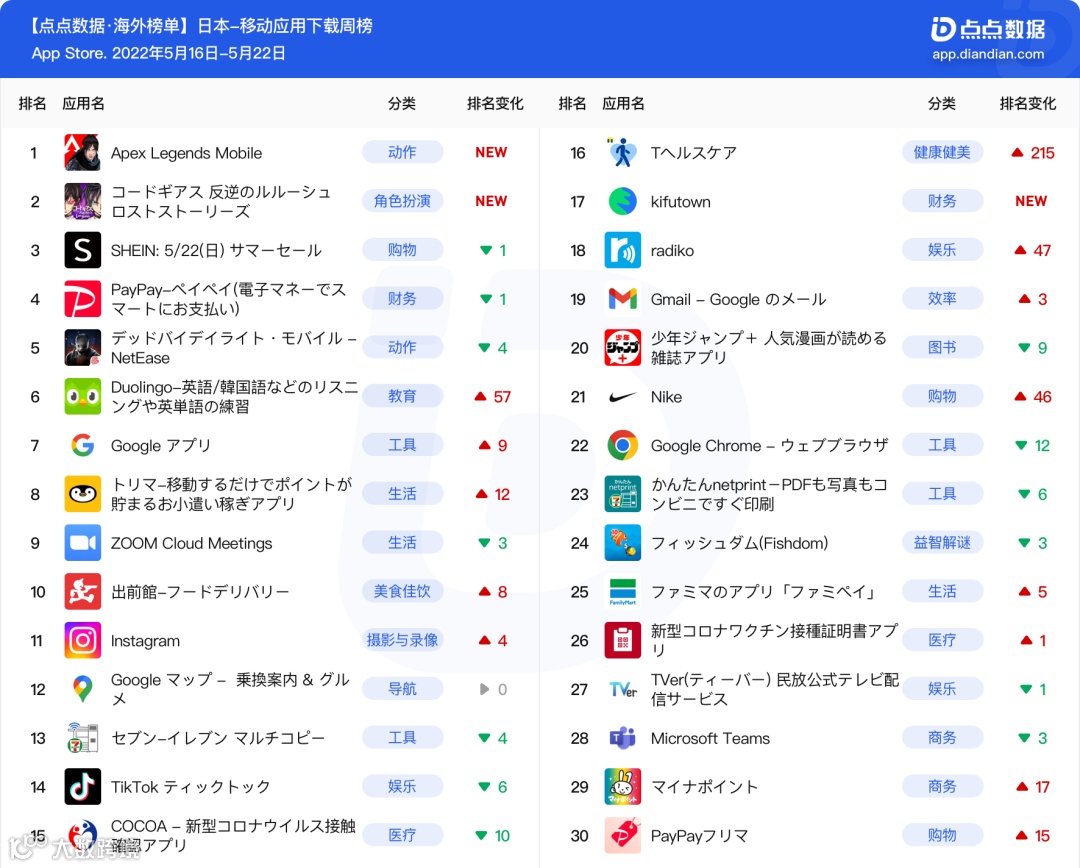
Task: Click the TikTok app icon
Action: [x=82, y=787]
